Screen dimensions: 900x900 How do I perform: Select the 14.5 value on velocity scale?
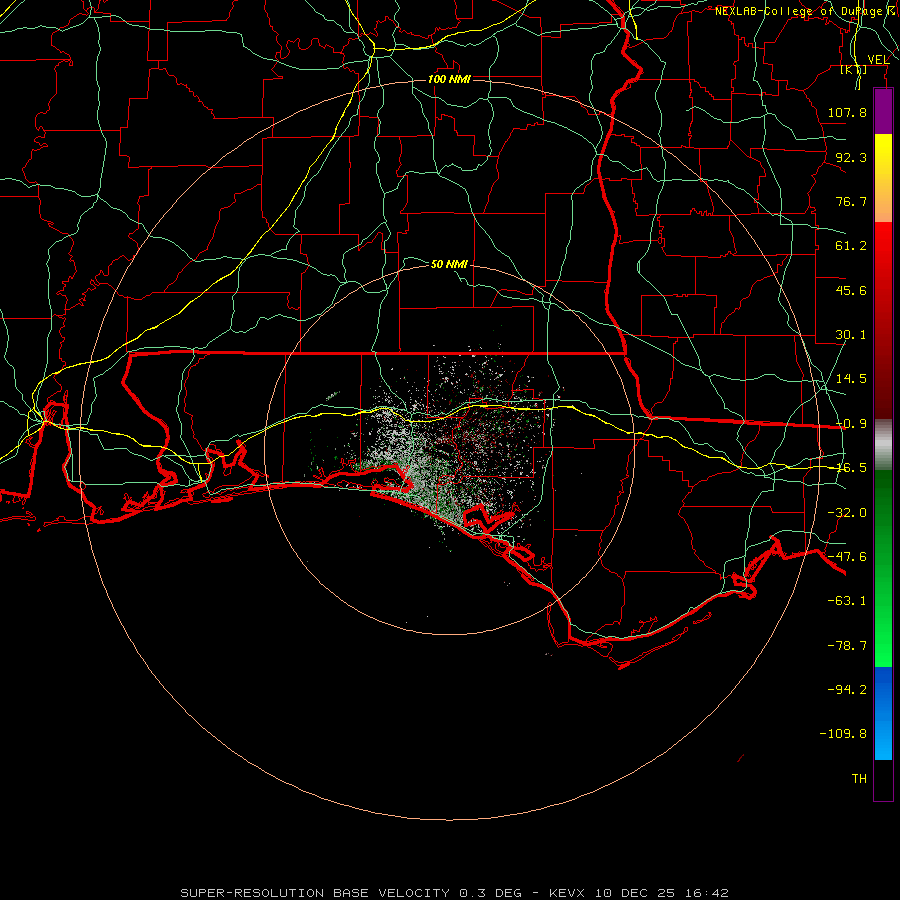[851, 379]
